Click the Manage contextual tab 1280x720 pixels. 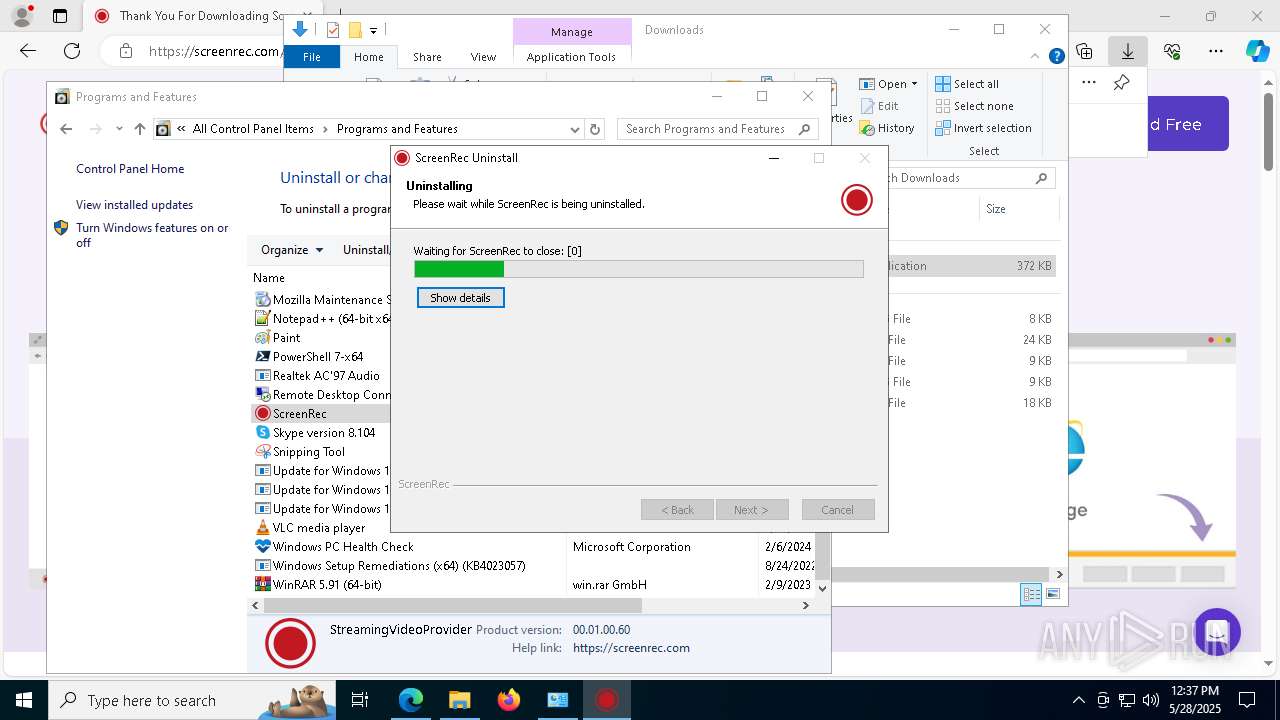point(572,32)
